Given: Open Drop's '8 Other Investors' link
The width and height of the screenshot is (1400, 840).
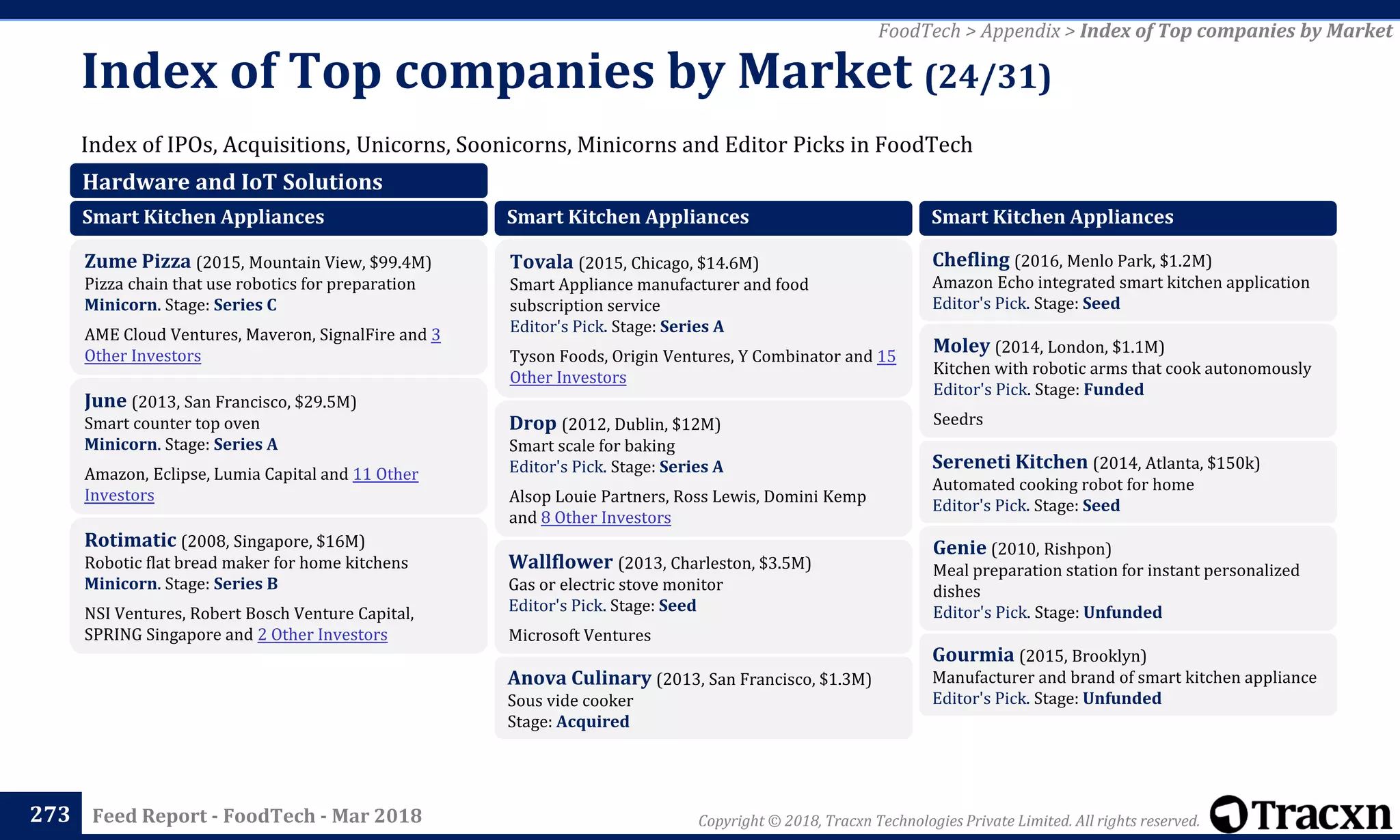Looking at the screenshot, I should point(606,517).
